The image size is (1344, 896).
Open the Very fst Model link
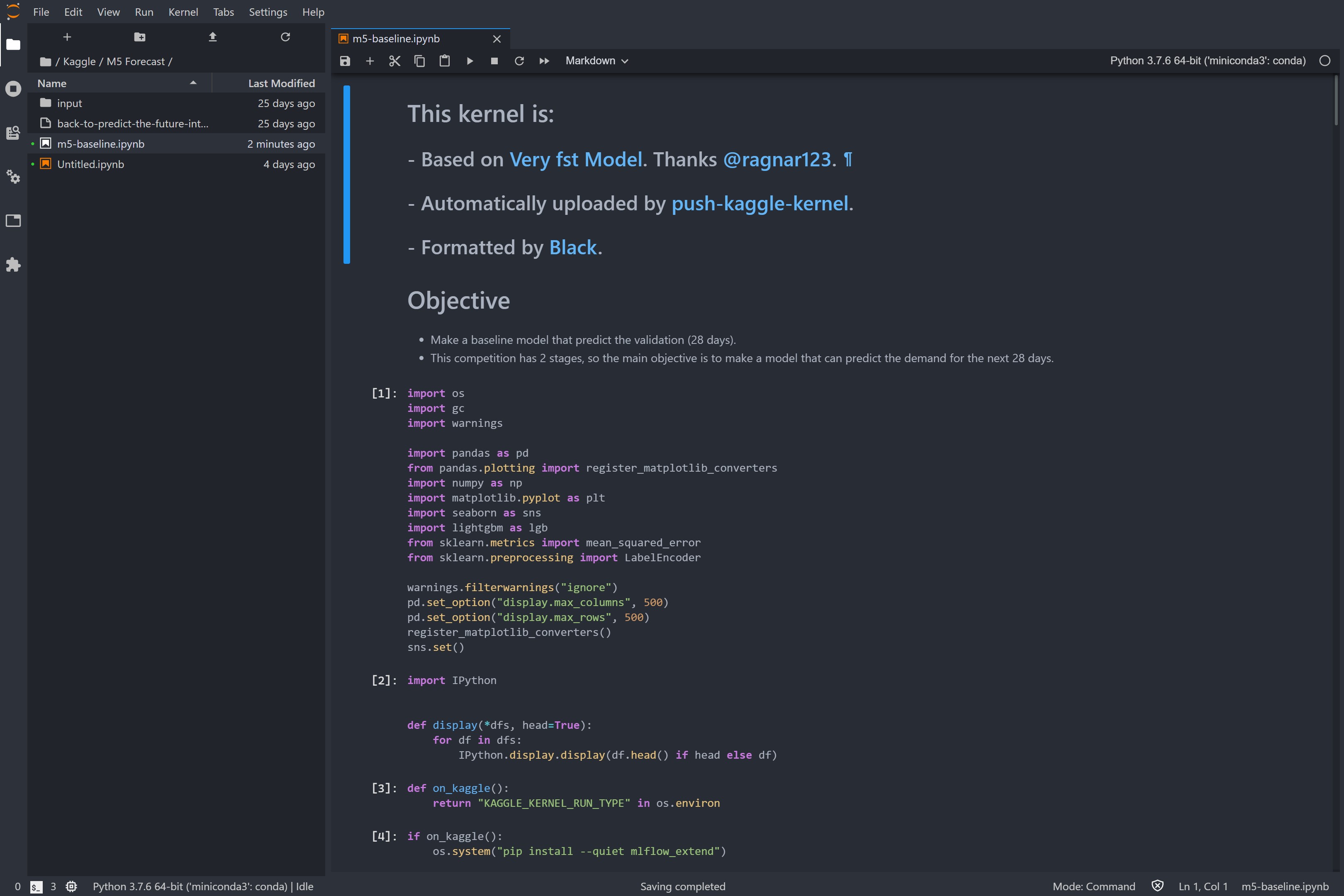click(x=575, y=160)
